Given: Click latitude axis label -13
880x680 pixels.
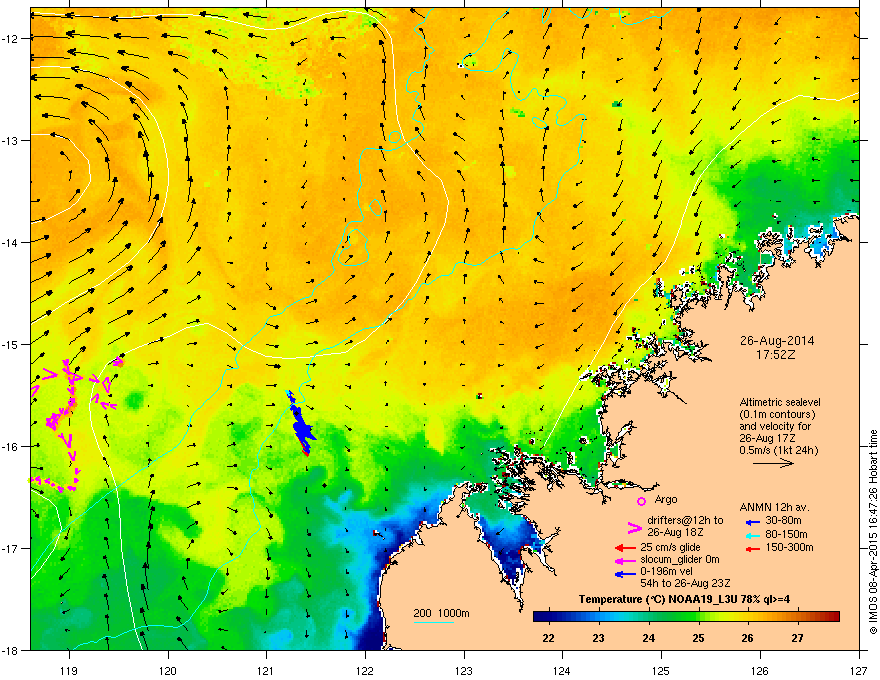Looking at the screenshot, I should tap(11, 140).
